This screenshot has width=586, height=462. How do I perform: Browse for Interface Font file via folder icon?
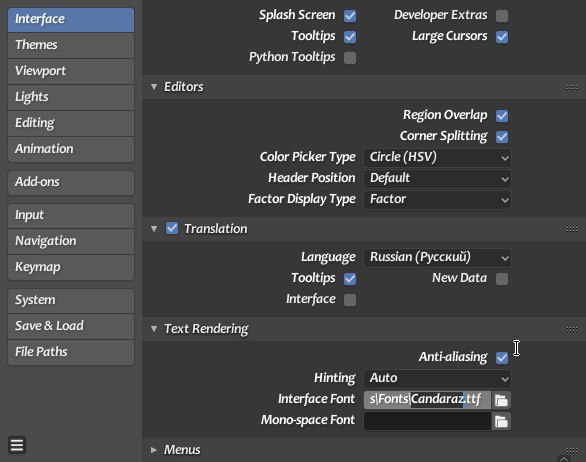tap(501, 400)
